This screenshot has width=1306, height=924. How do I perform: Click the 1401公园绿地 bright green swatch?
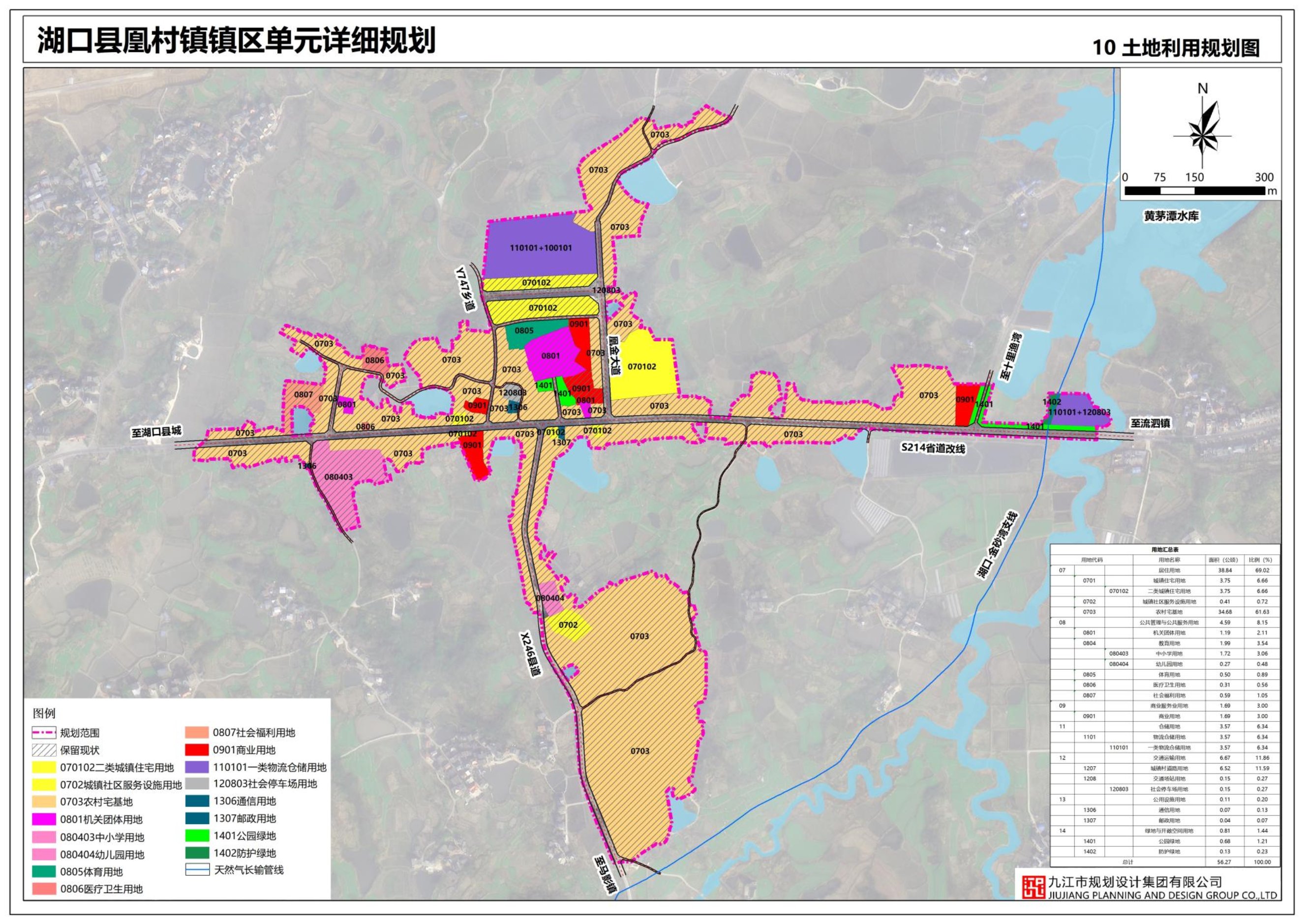coord(197,836)
